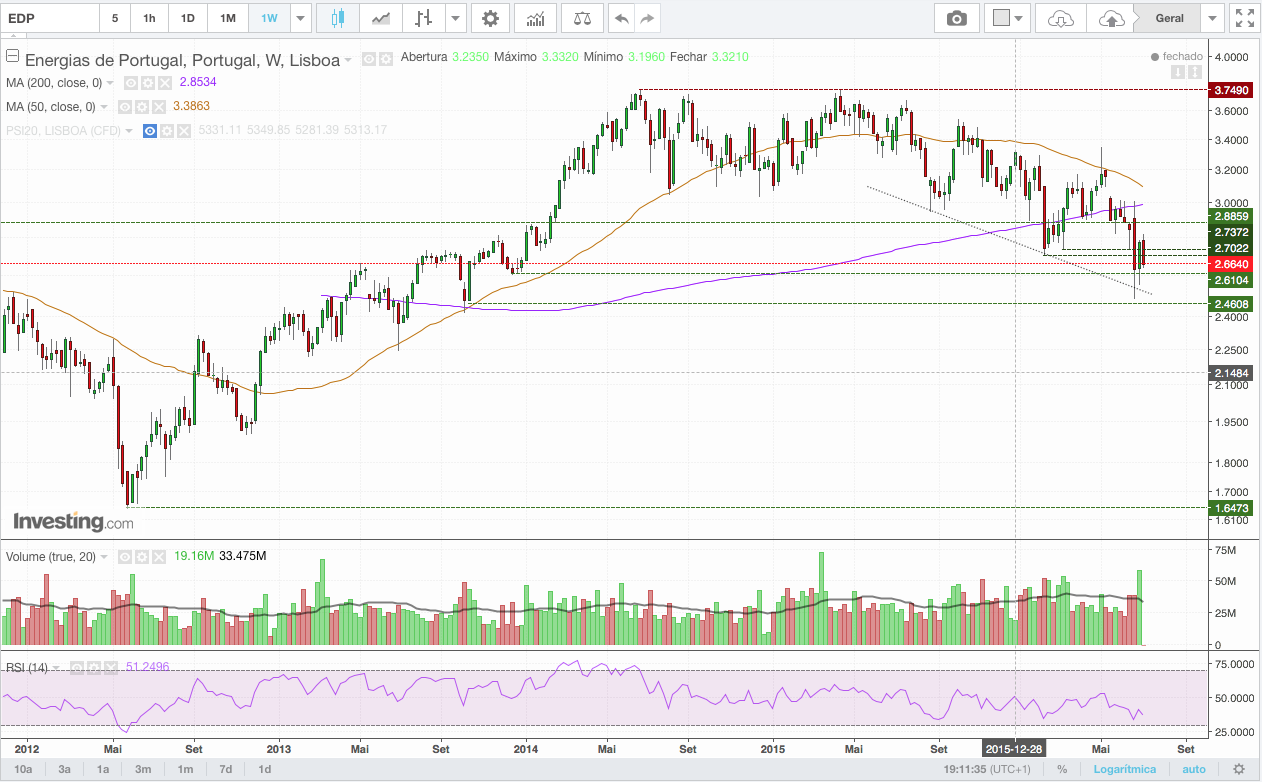The width and height of the screenshot is (1262, 782).
Task: Select the OHLC bars chart type
Action: coord(423,18)
